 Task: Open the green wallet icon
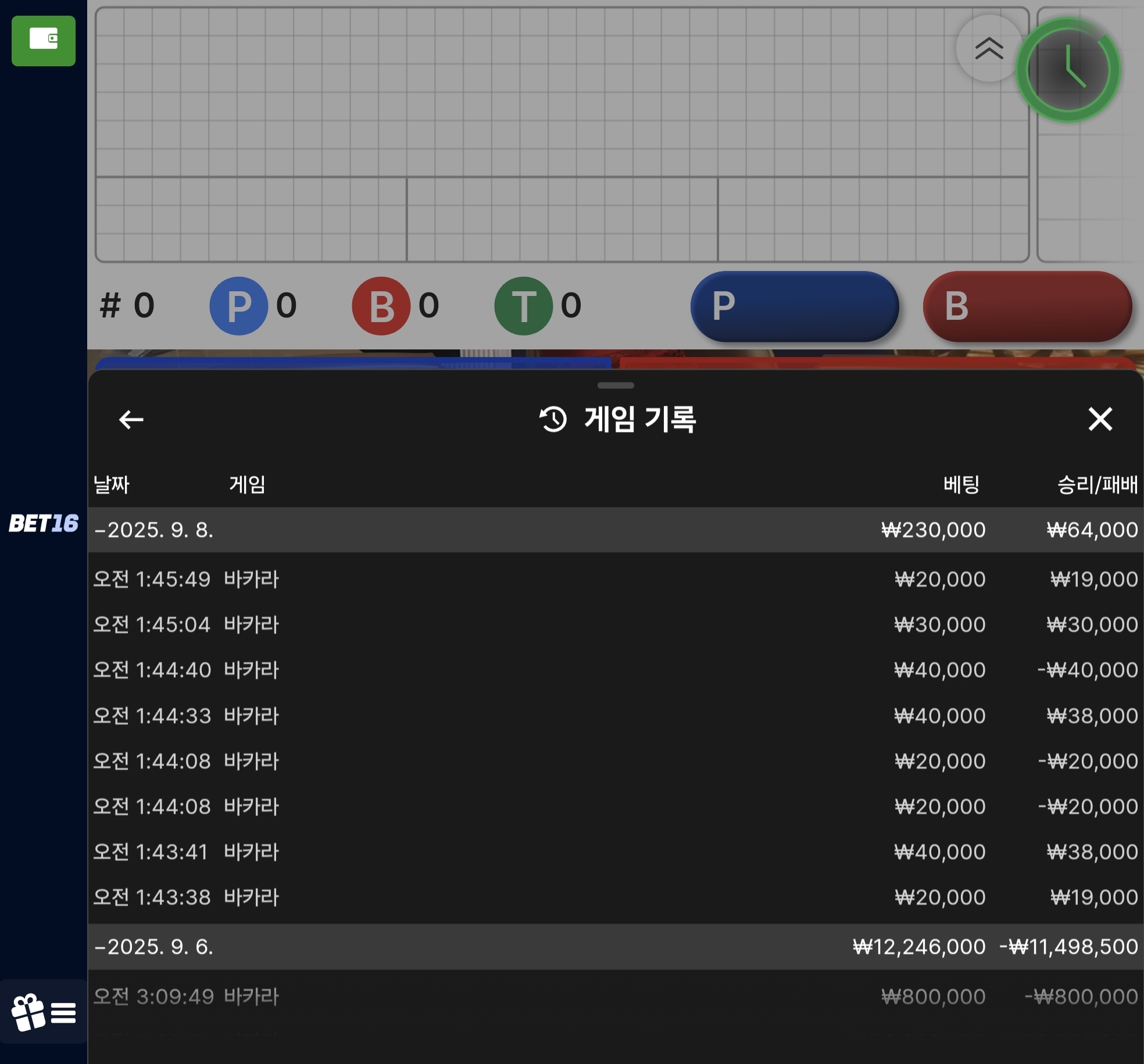[x=44, y=41]
